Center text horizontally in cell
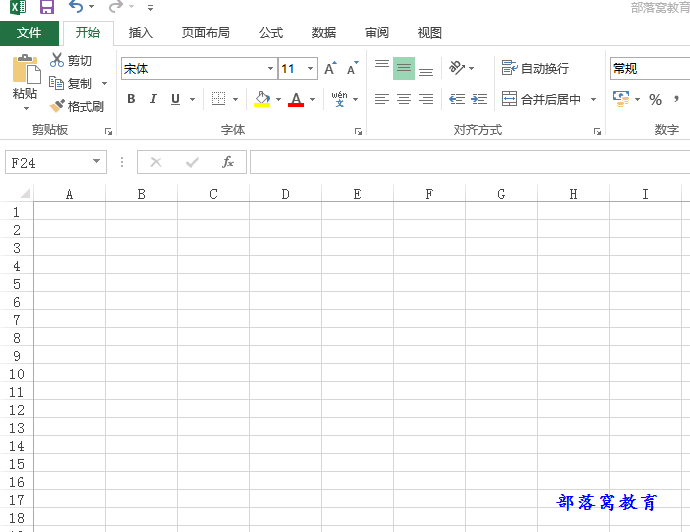Viewport: 690px width, 532px height. 404,99
